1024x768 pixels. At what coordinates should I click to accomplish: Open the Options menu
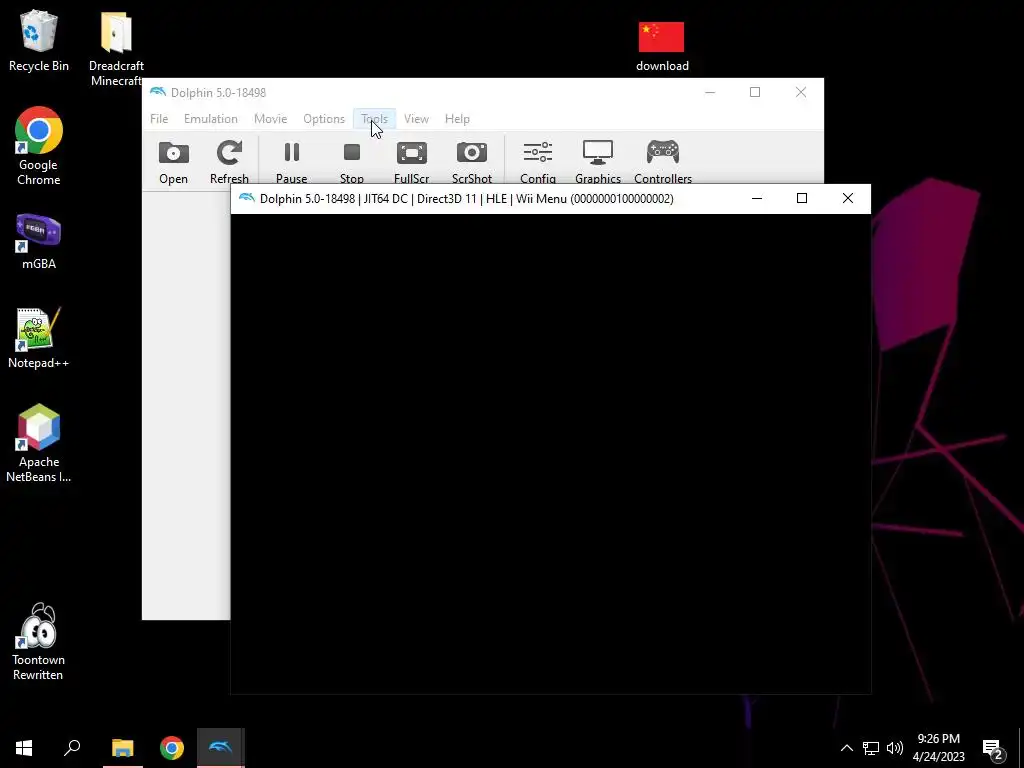click(x=323, y=119)
